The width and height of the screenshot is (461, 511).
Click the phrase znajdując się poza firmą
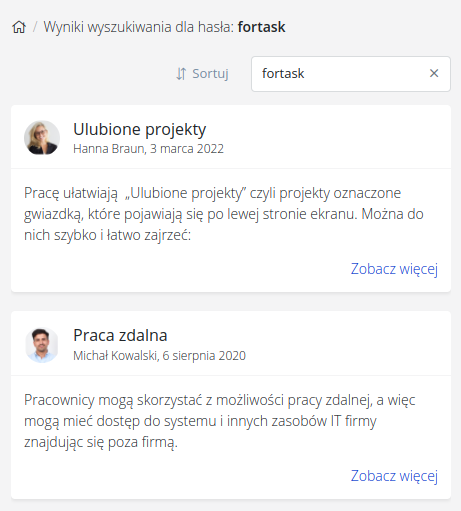(x=101, y=443)
